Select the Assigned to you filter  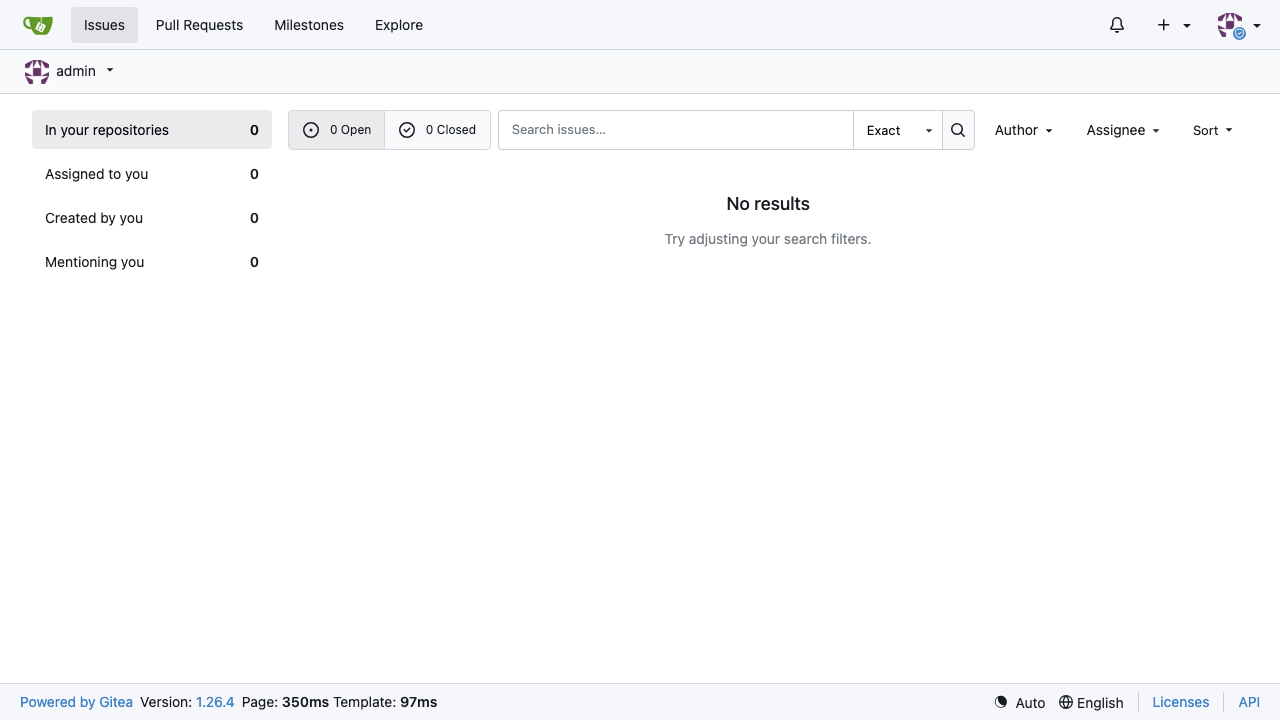pos(152,174)
